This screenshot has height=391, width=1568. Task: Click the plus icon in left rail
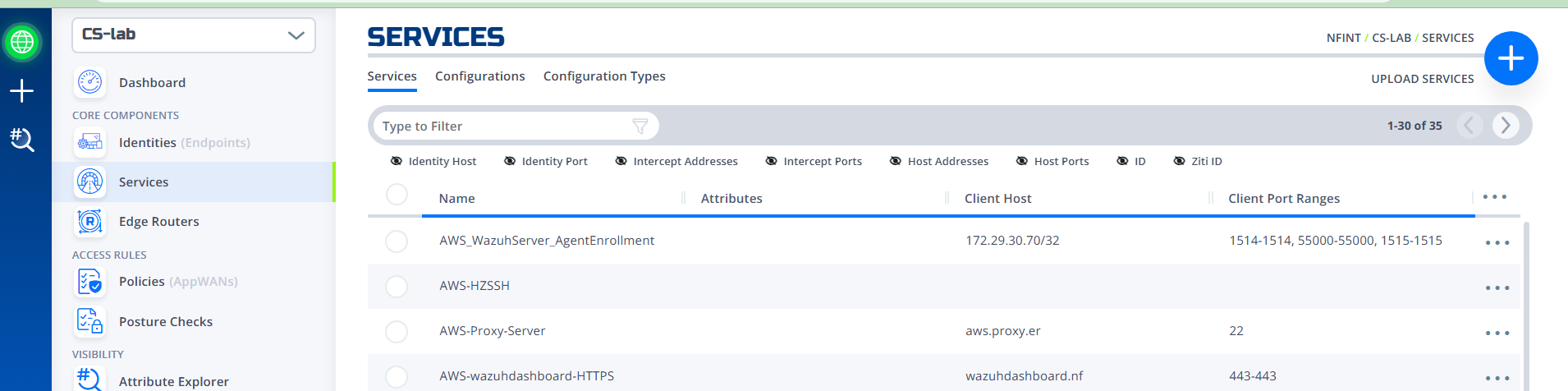click(21, 90)
